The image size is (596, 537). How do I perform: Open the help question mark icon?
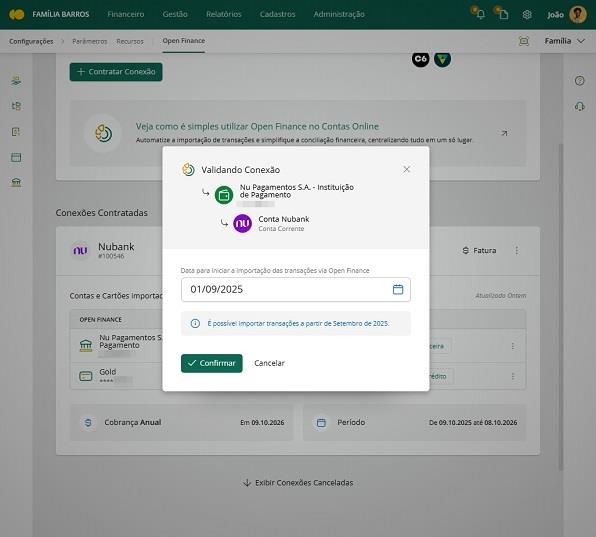(x=579, y=81)
